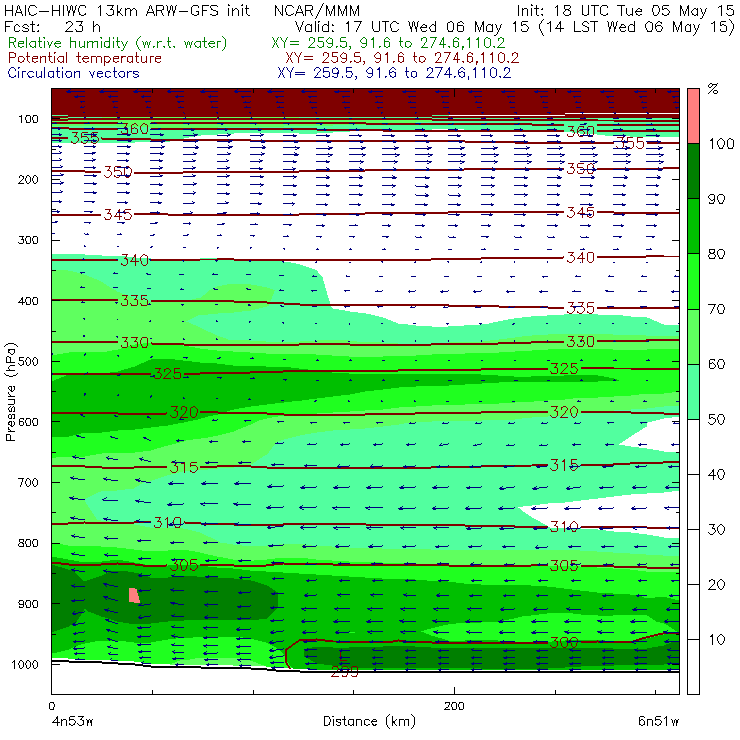The width and height of the screenshot is (740, 740).
Task: Select the green 'Relative humidity (w.r.t. water)' legend
Action: pos(118,43)
